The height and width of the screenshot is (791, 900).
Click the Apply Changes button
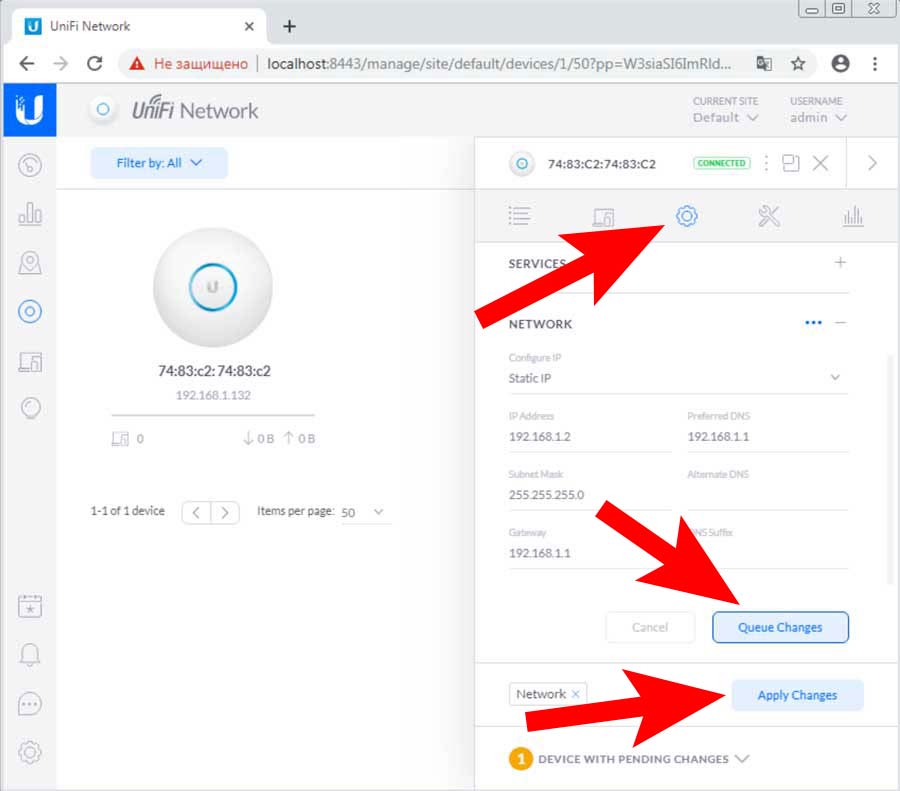click(797, 695)
